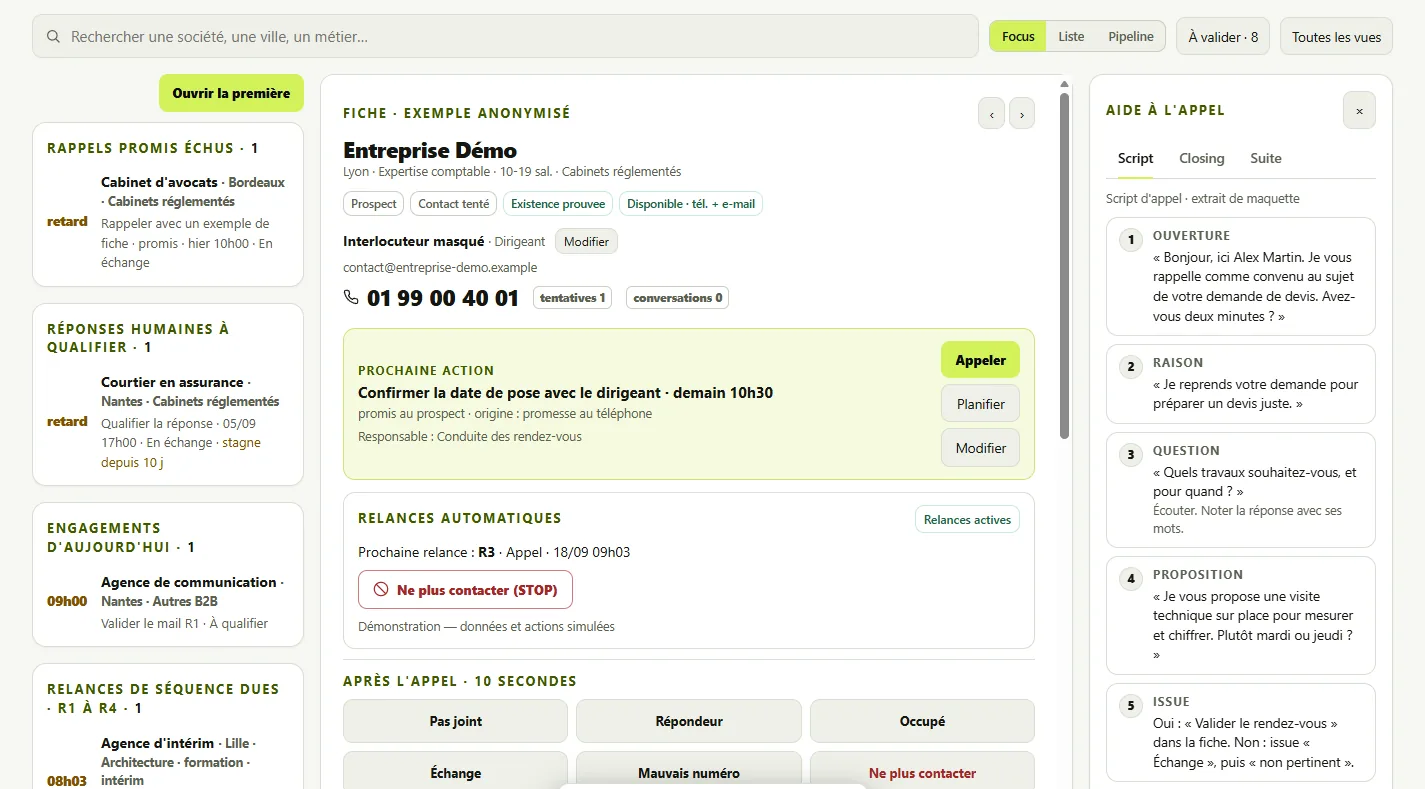Viewport: 1425px width, 789px height.
Task: Log call outcome Répondeur
Action: [689, 721]
